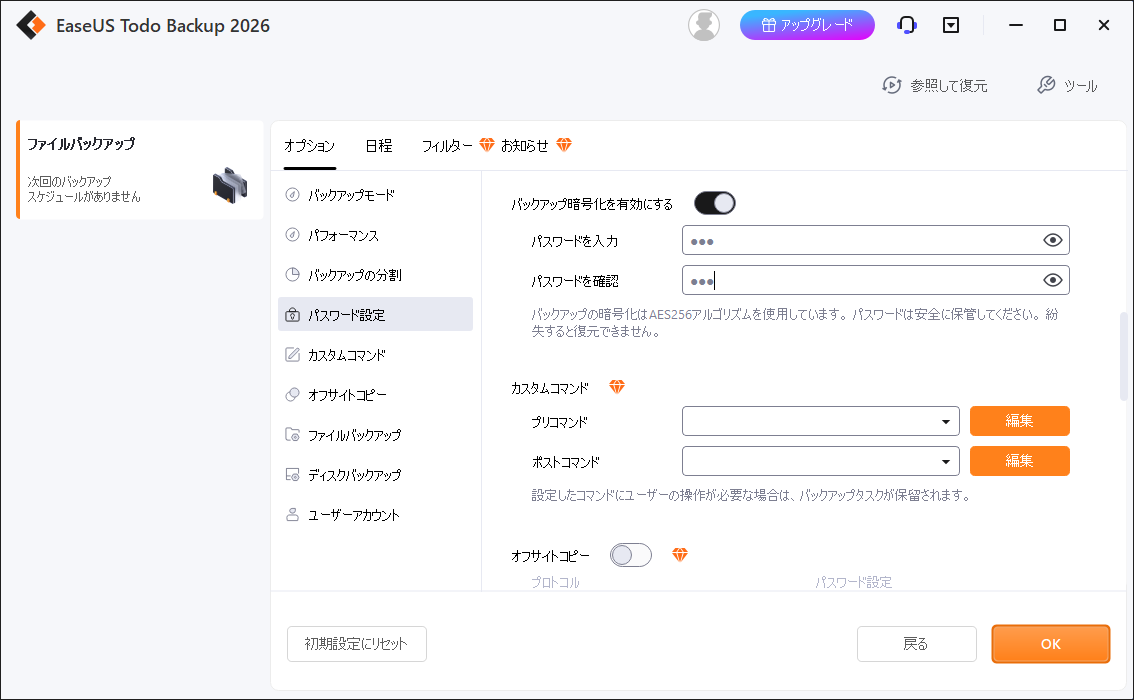
Task: Open the title bar dropdown menu box icon
Action: [951, 25]
